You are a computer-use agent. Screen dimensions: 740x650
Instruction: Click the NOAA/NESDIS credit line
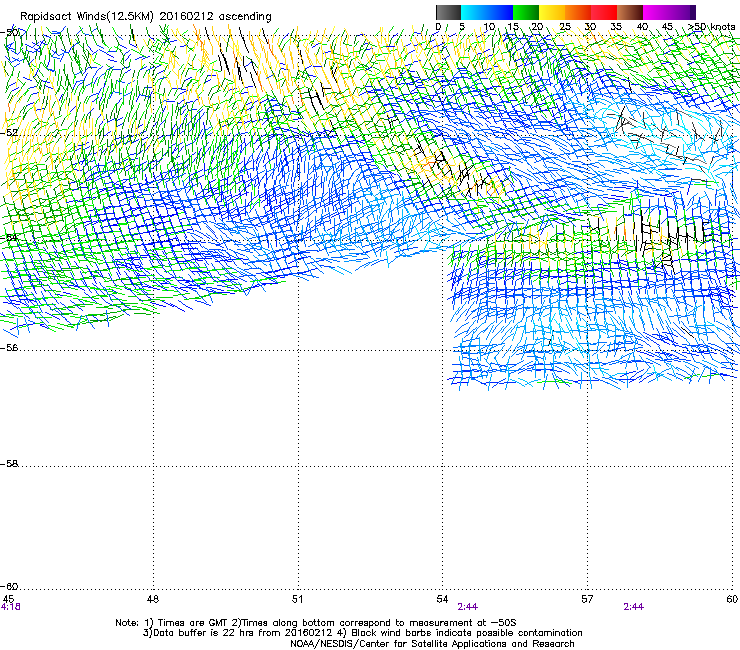pyautogui.click(x=432, y=644)
